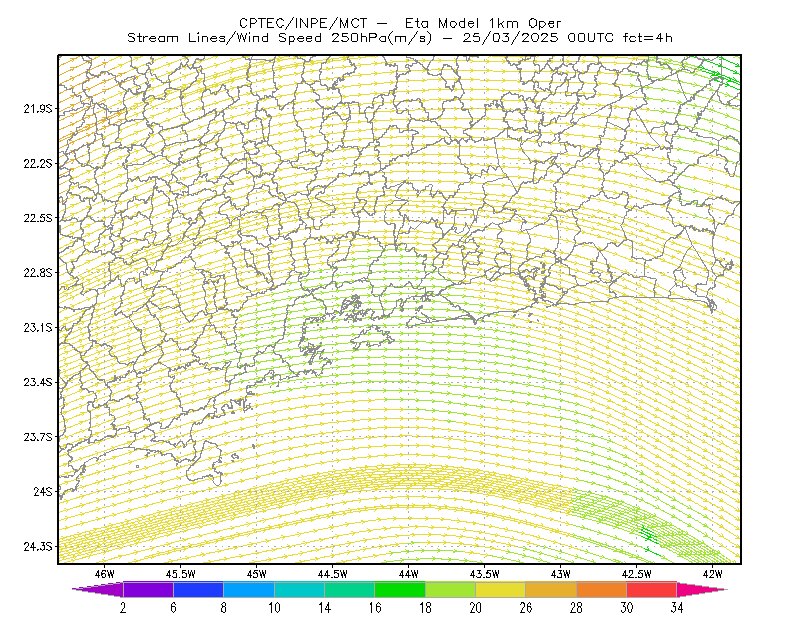Click legend value 20
Viewport: 800px width, 618px height.
(x=476, y=608)
